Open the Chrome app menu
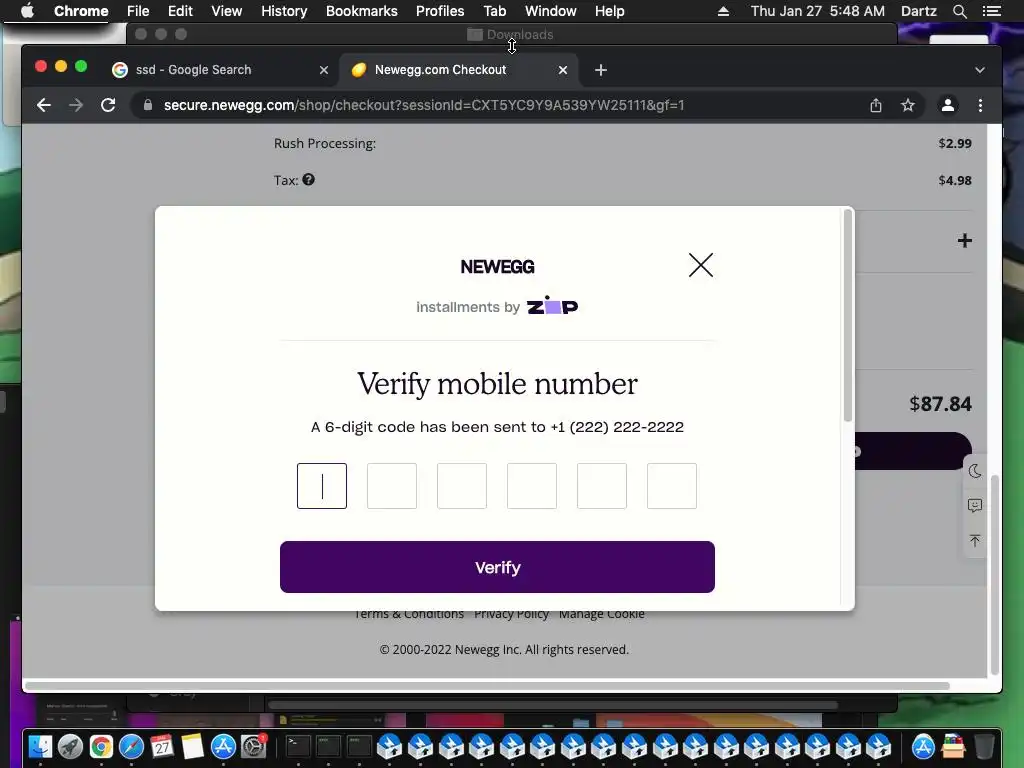Image resolution: width=1024 pixels, height=768 pixels. tap(81, 11)
